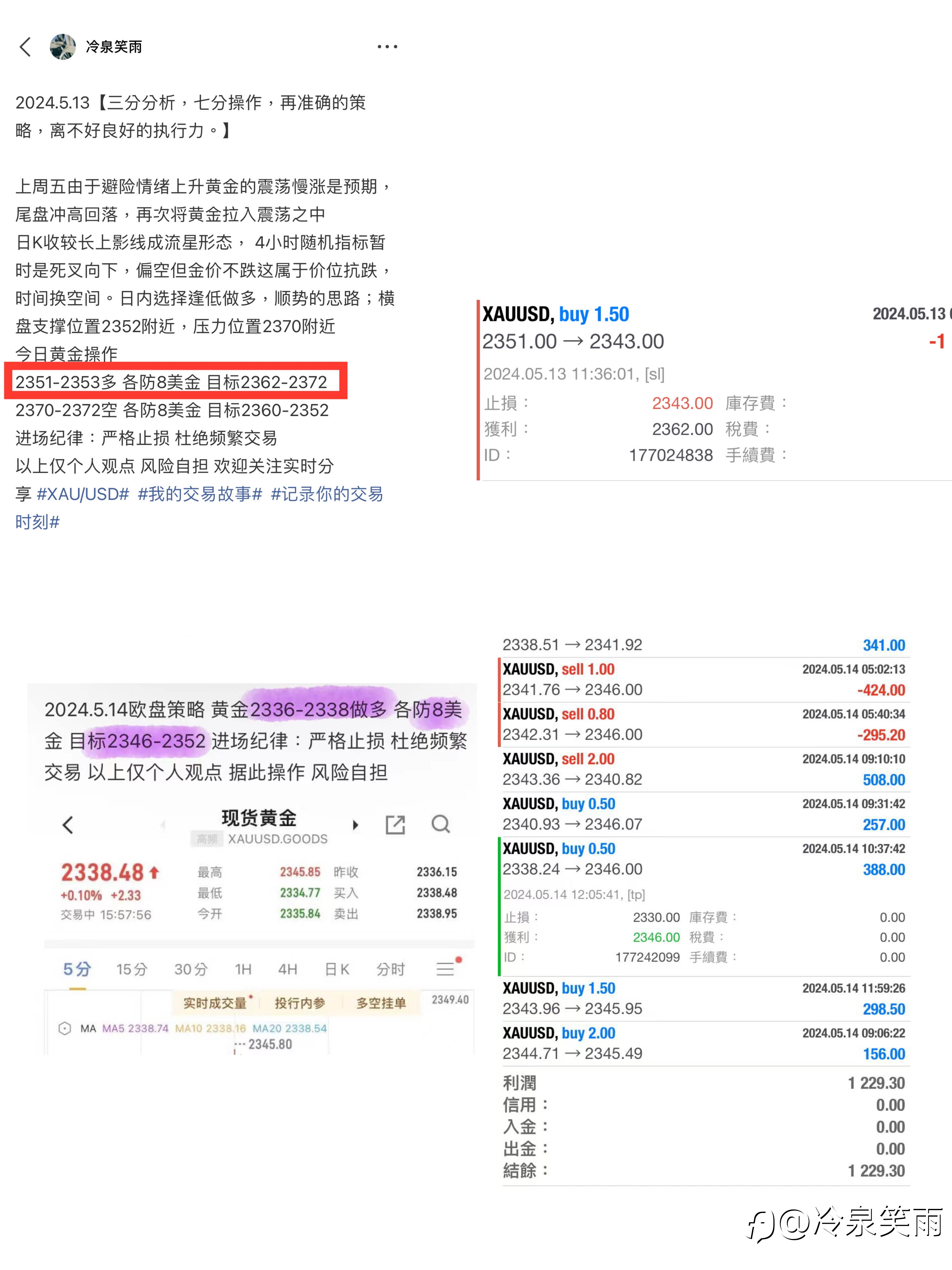Screen dimensions: 952x1270
Task: Switch to the 15分 timeframe tab
Action: (131, 970)
